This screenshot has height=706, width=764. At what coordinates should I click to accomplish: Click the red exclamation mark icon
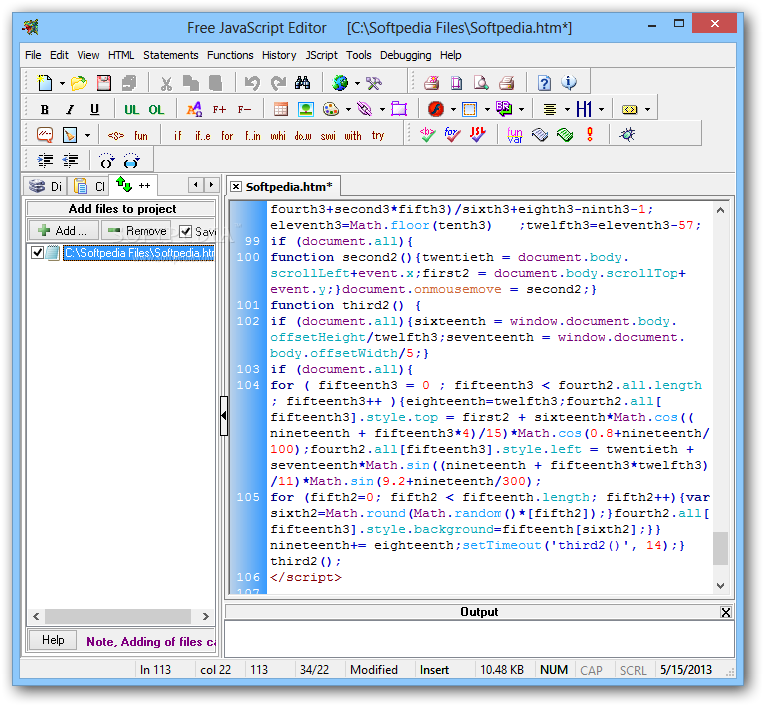click(x=590, y=134)
